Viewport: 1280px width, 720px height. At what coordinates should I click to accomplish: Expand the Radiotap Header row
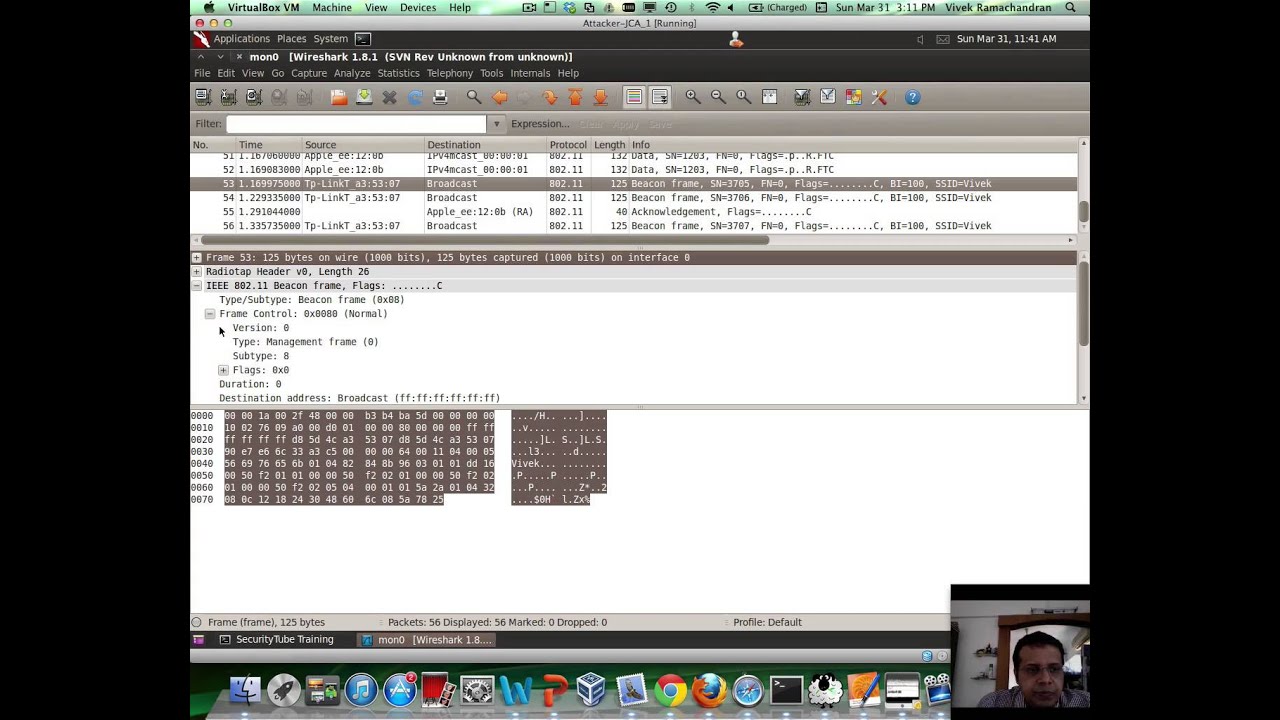(x=197, y=272)
